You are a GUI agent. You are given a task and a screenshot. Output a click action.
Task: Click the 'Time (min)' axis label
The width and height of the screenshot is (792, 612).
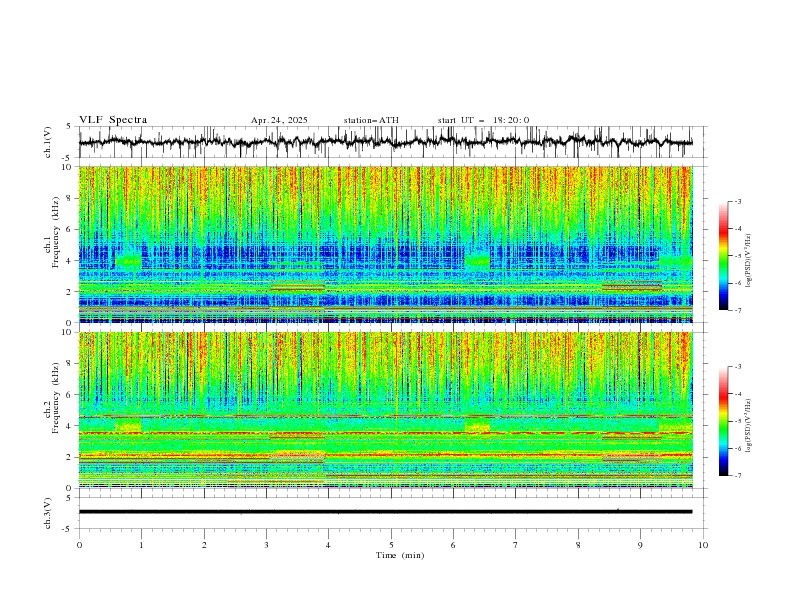(400, 555)
